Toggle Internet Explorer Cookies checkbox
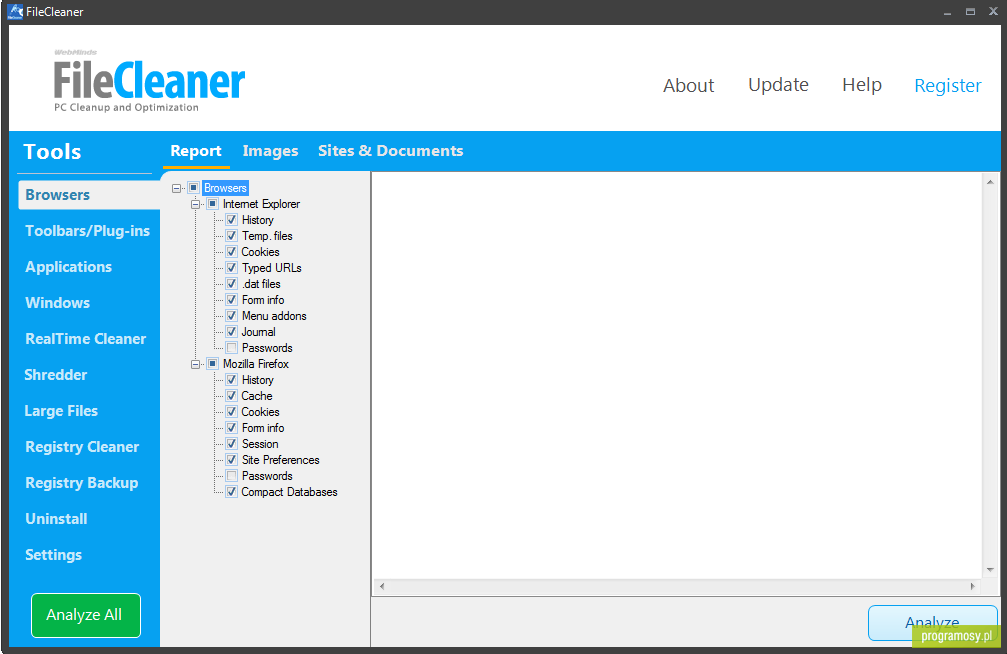This screenshot has width=1007, height=654. coord(232,252)
